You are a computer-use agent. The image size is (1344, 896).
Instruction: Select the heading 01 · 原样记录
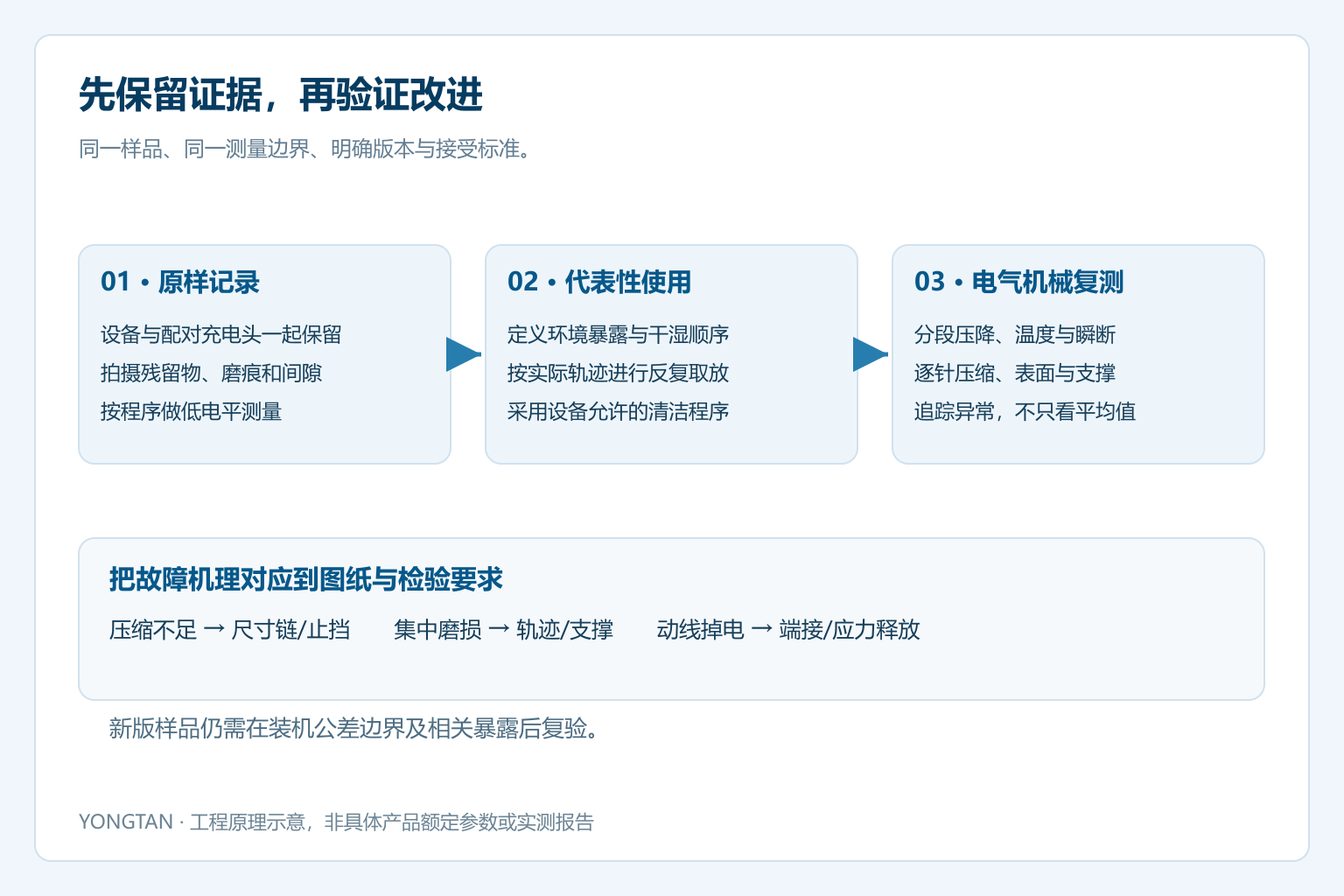(180, 282)
